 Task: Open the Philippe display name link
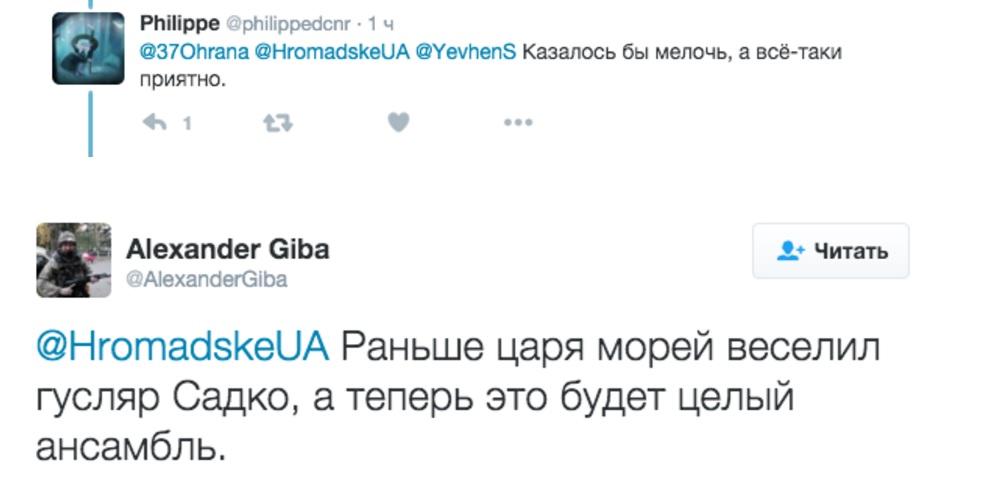(x=179, y=23)
